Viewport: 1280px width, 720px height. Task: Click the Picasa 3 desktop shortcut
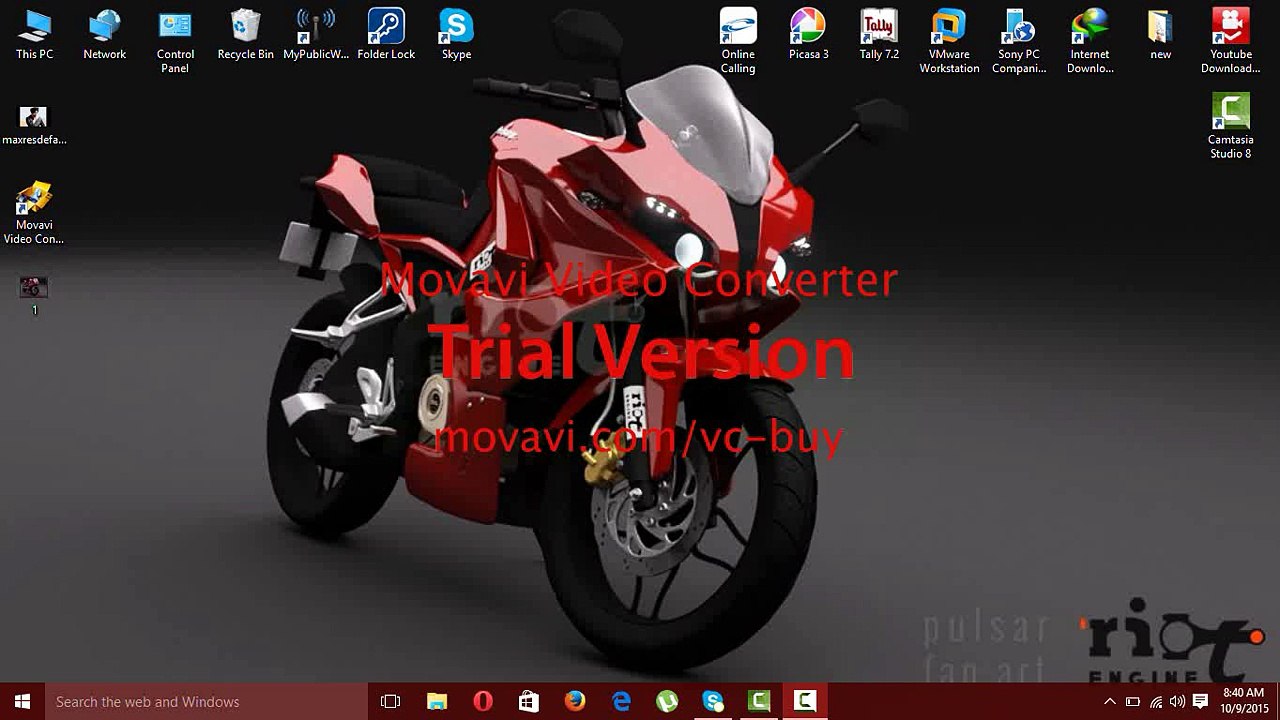click(x=808, y=35)
